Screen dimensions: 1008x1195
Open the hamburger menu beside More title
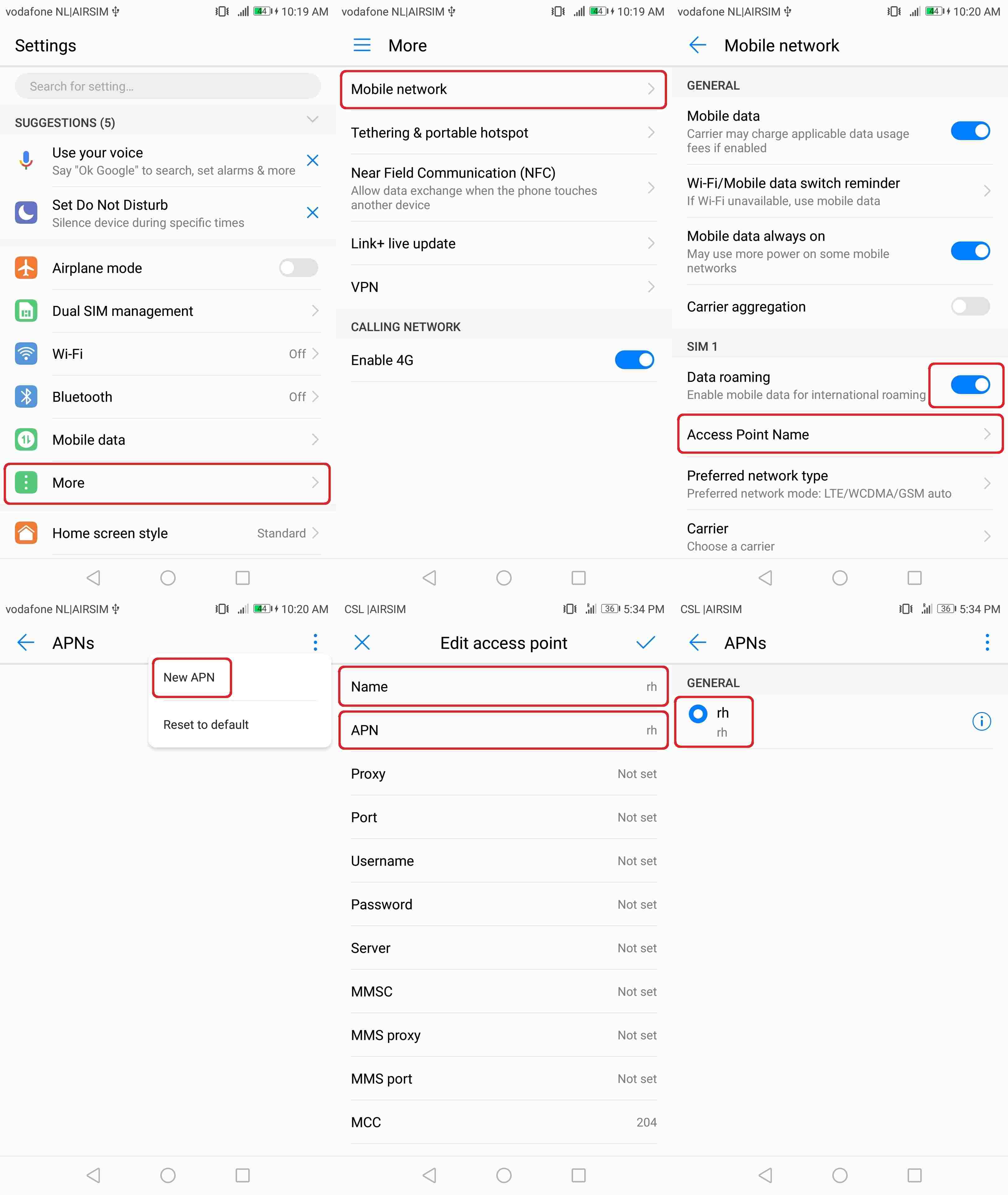click(x=362, y=45)
